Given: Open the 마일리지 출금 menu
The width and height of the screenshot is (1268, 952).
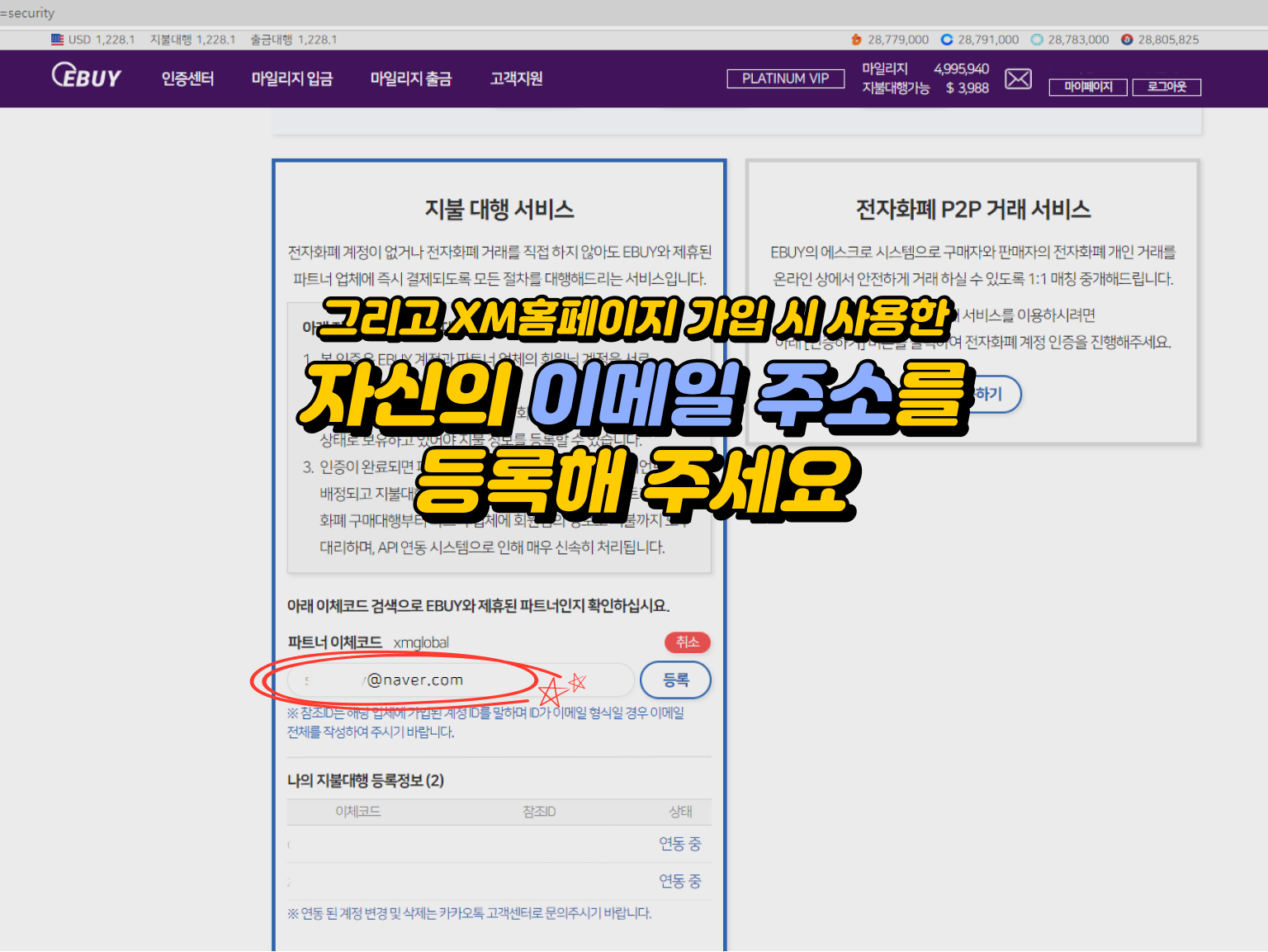Looking at the screenshot, I should pos(410,78).
